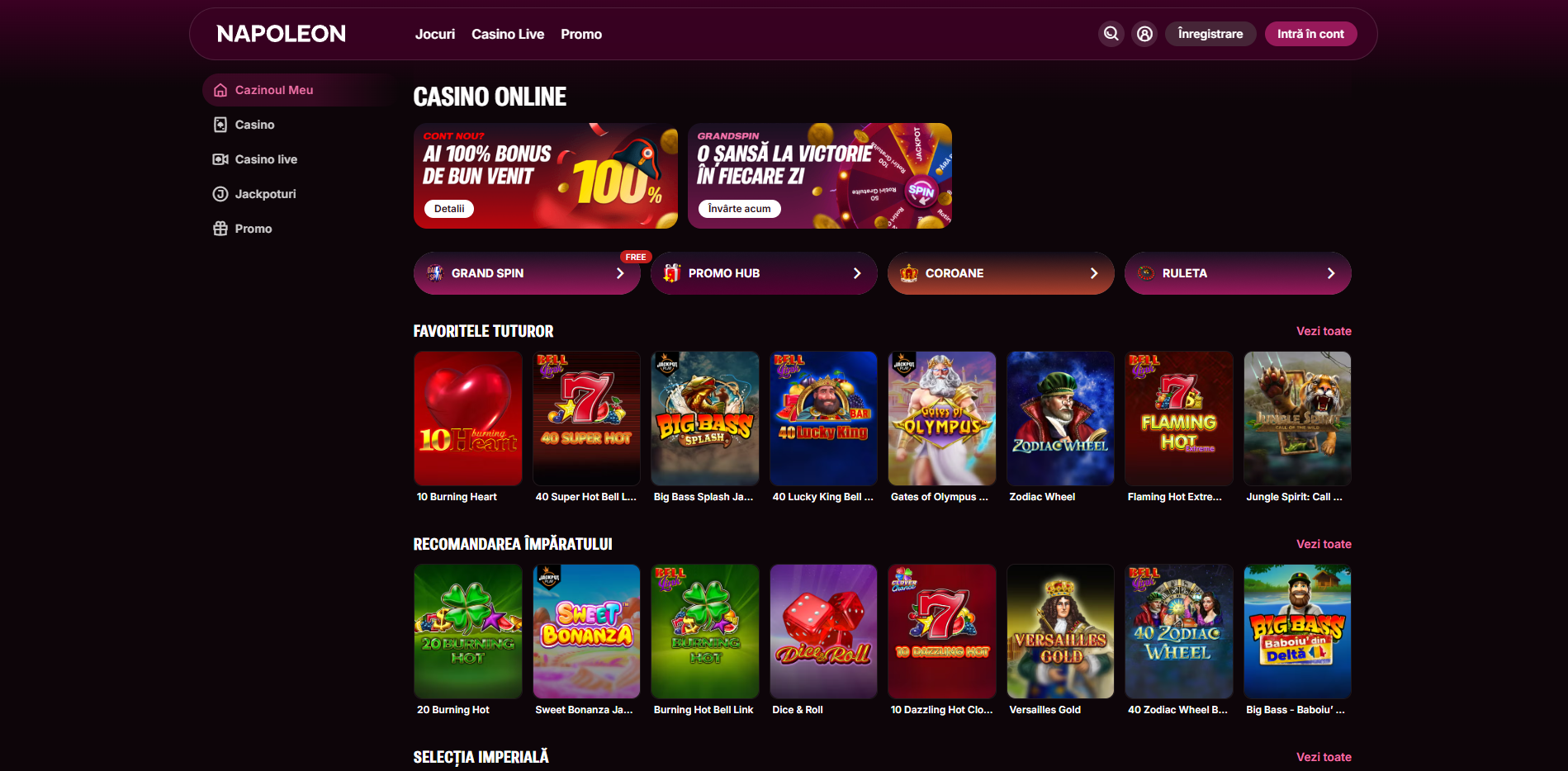Image resolution: width=1568 pixels, height=771 pixels.
Task: Click the Înregistrare button
Action: pos(1210,34)
